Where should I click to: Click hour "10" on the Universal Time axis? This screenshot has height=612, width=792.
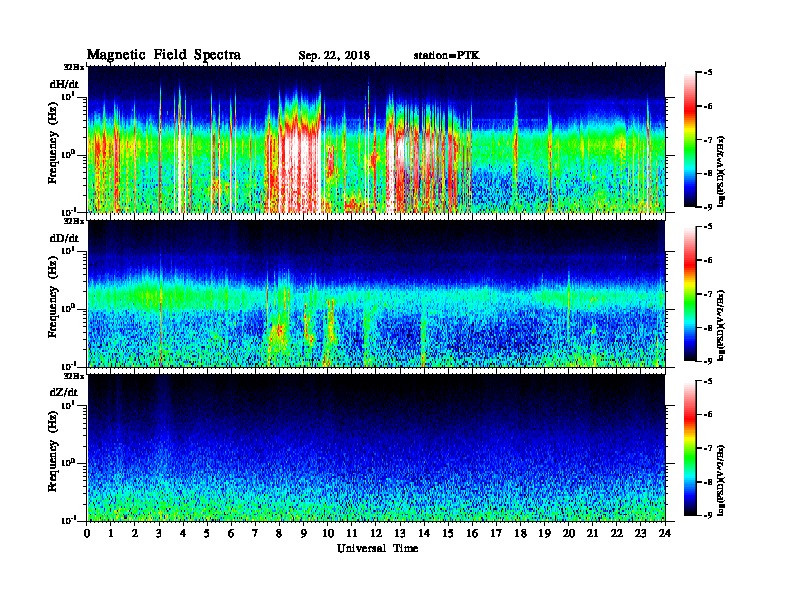pos(328,534)
